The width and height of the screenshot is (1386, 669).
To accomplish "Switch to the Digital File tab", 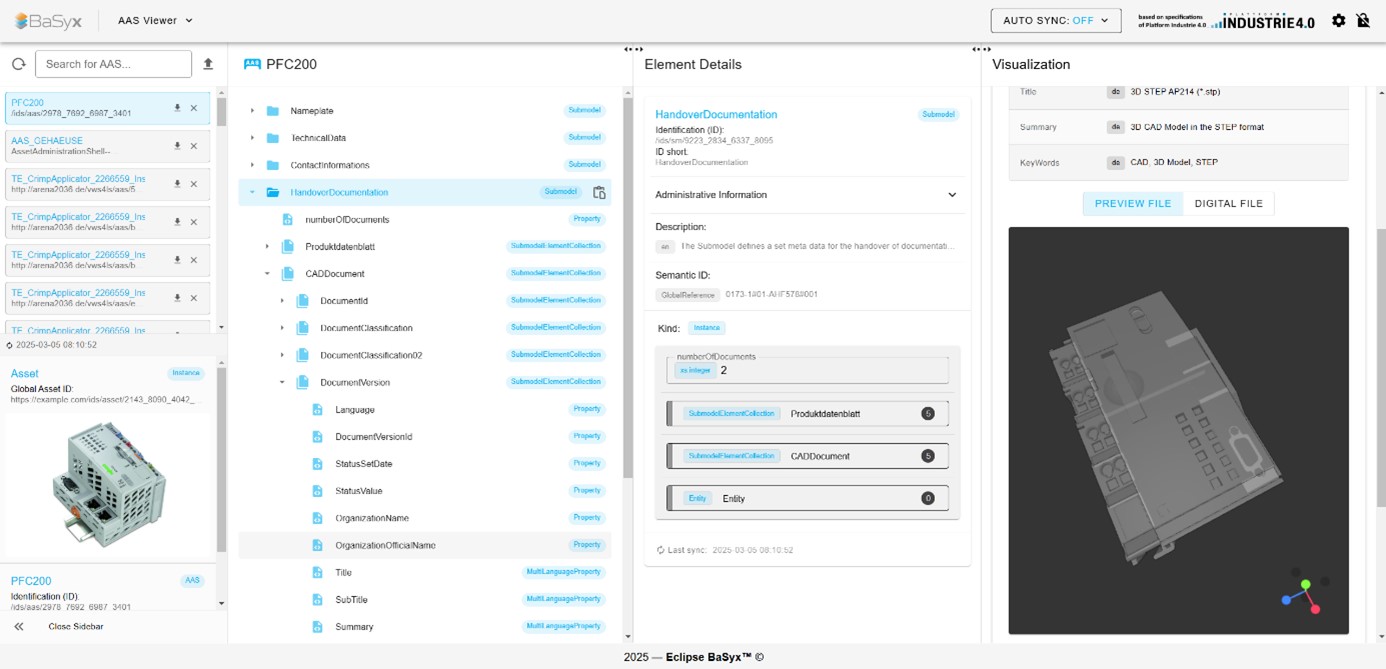I will click(x=1228, y=203).
